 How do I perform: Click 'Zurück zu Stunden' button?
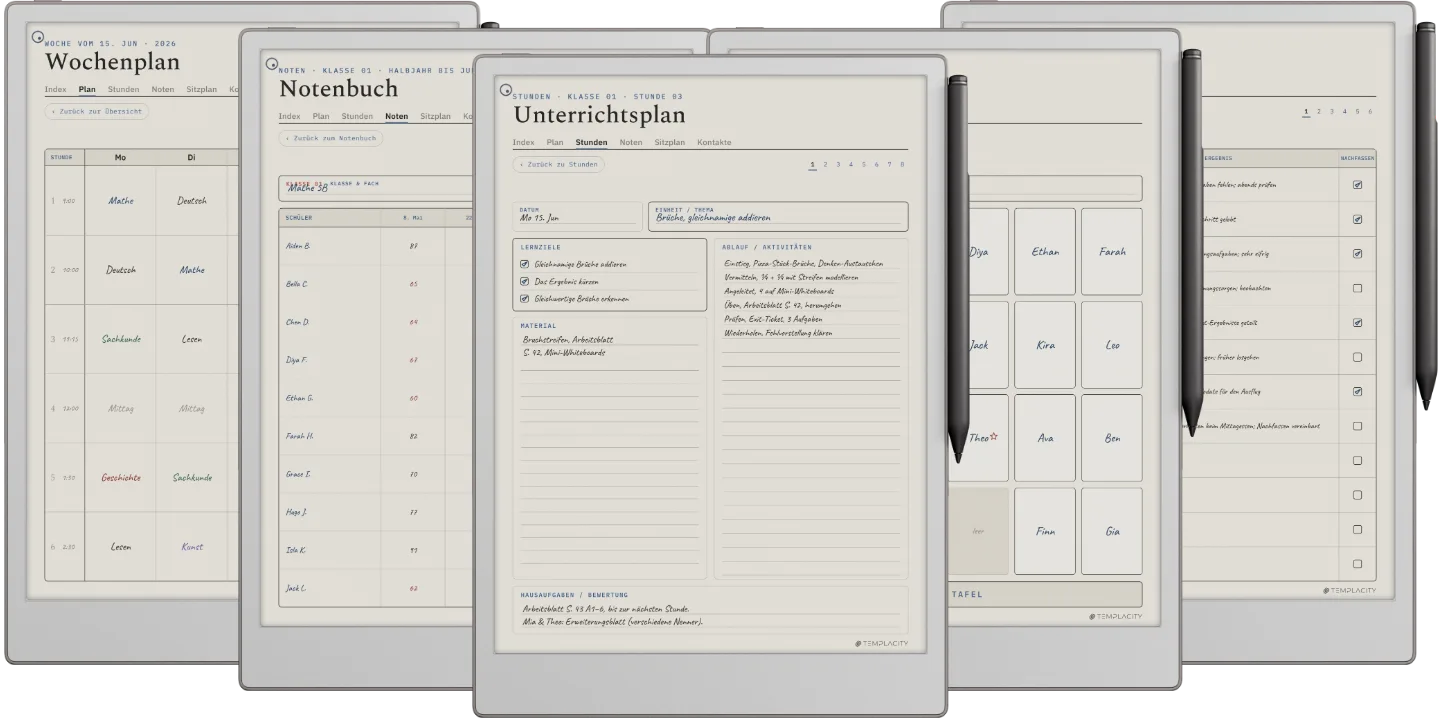click(x=559, y=164)
